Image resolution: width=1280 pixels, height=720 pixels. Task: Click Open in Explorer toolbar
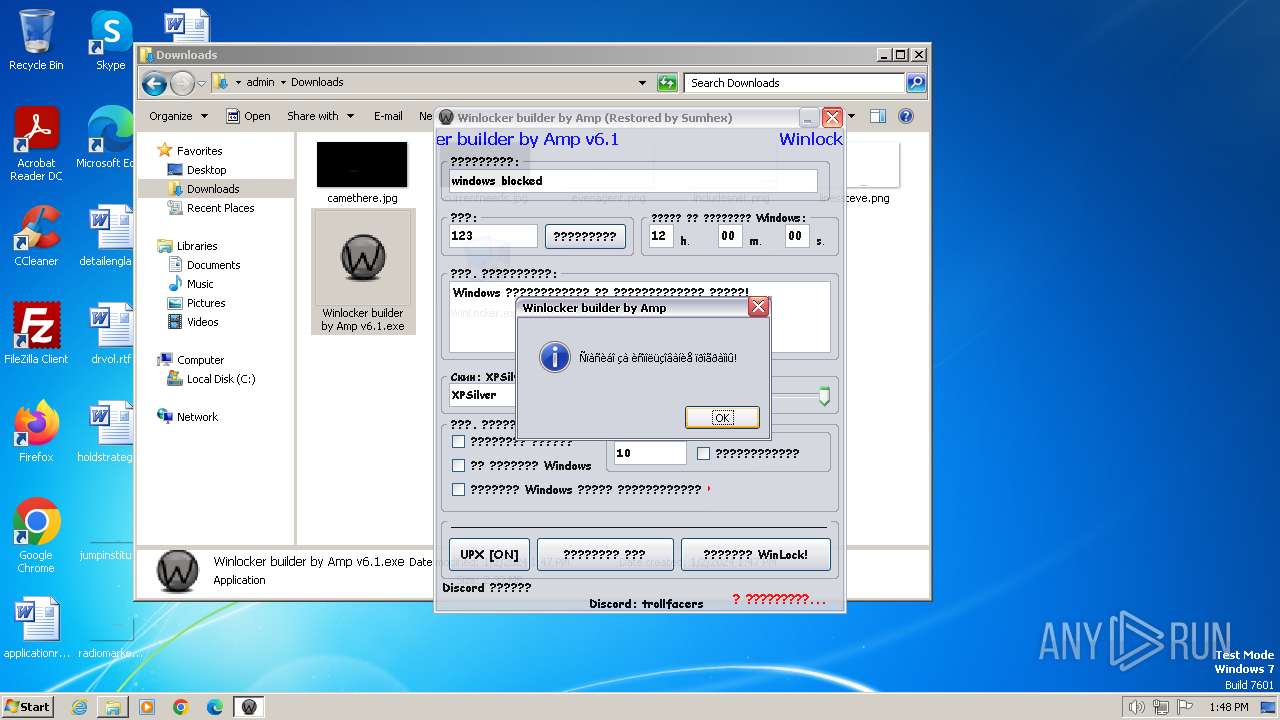coord(248,116)
